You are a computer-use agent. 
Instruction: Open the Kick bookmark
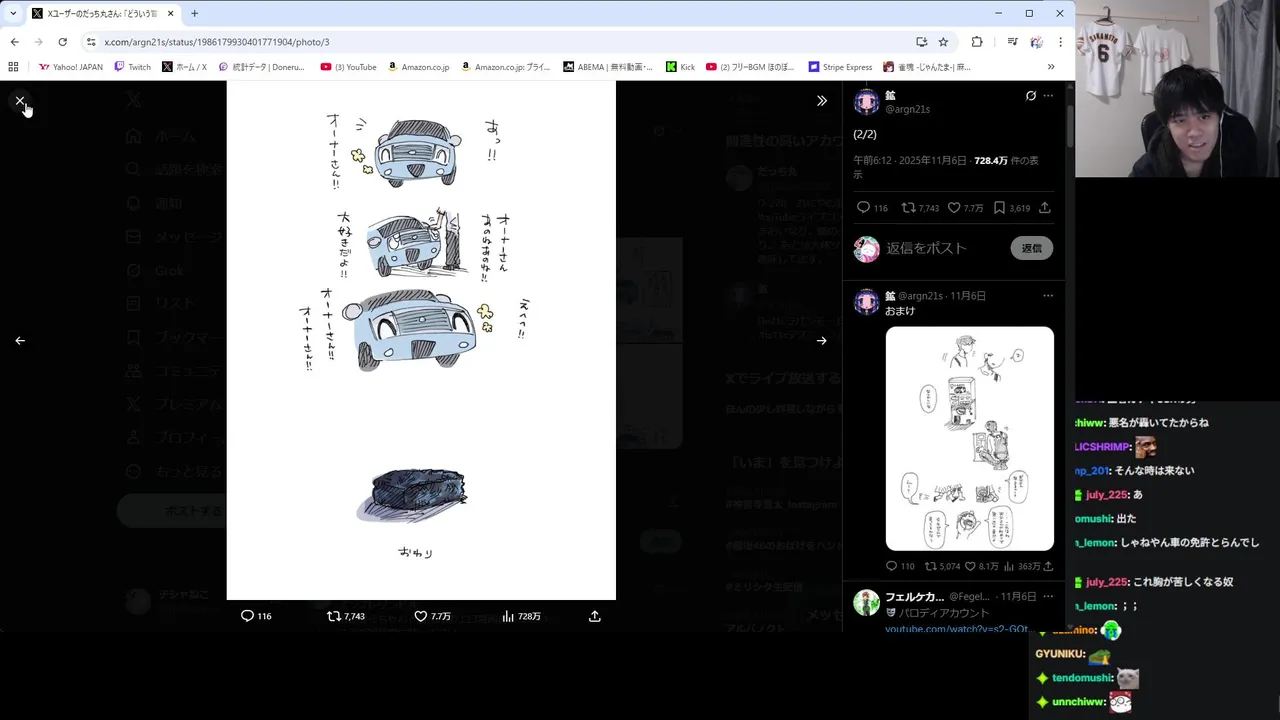point(680,67)
